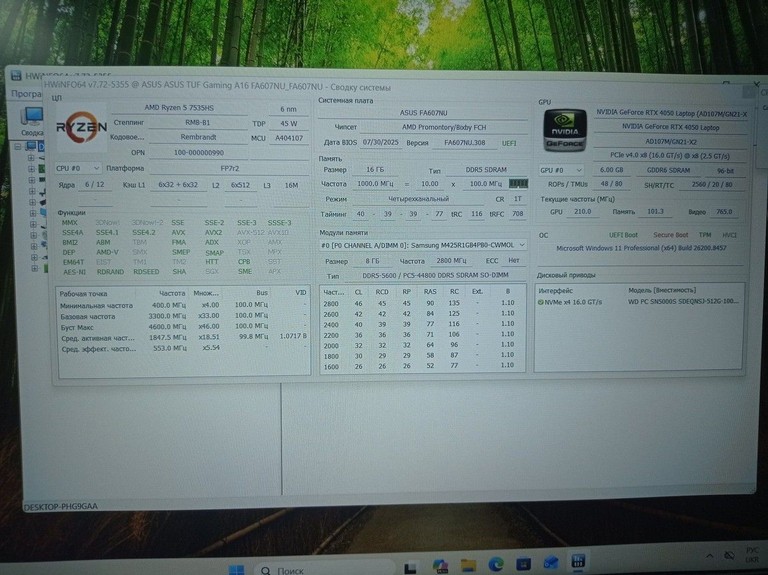Open Microsoft Store from the taskbar

click(x=523, y=563)
